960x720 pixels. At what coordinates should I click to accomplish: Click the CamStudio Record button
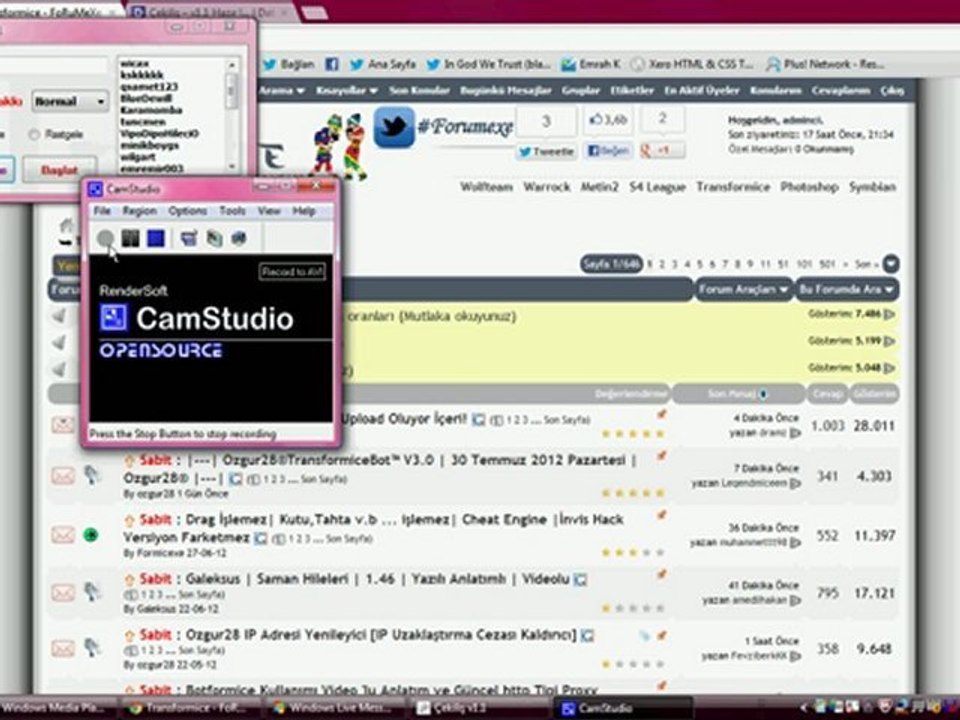coord(105,238)
